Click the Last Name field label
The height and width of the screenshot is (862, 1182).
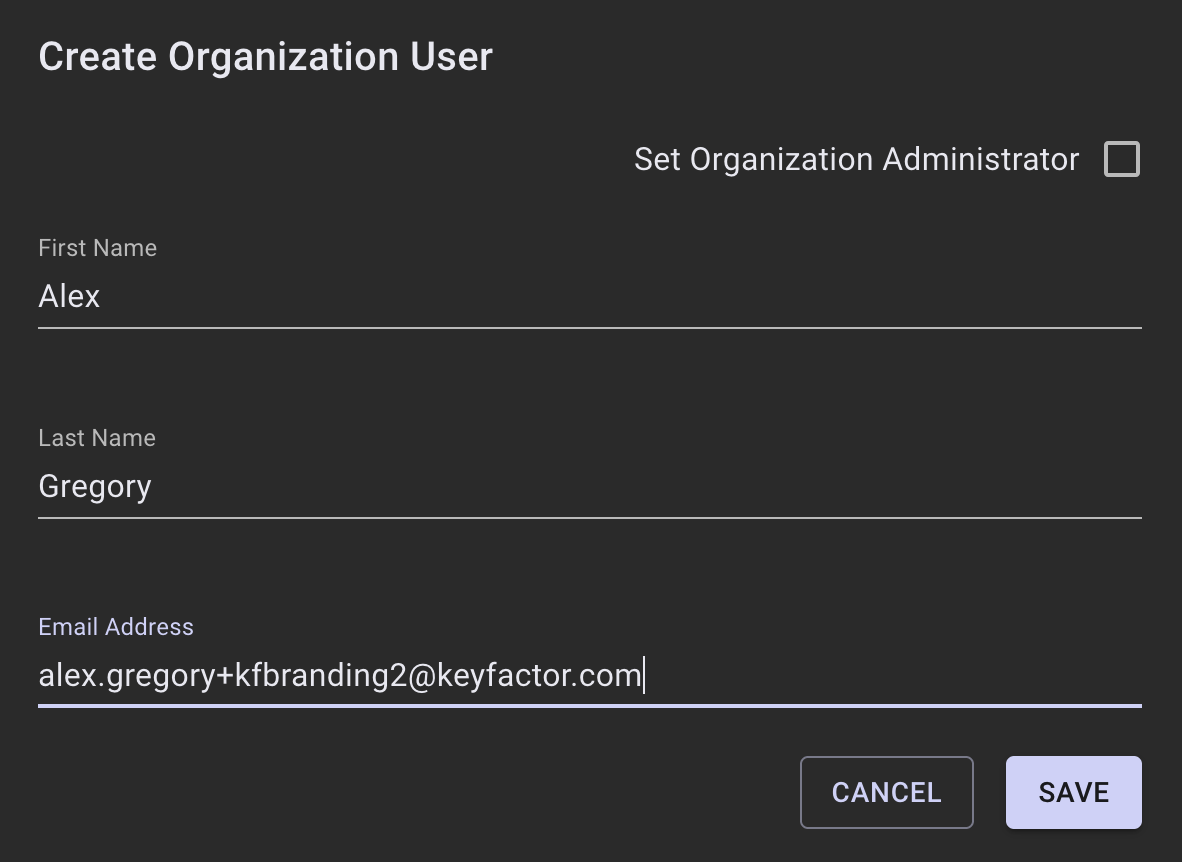coord(97,438)
